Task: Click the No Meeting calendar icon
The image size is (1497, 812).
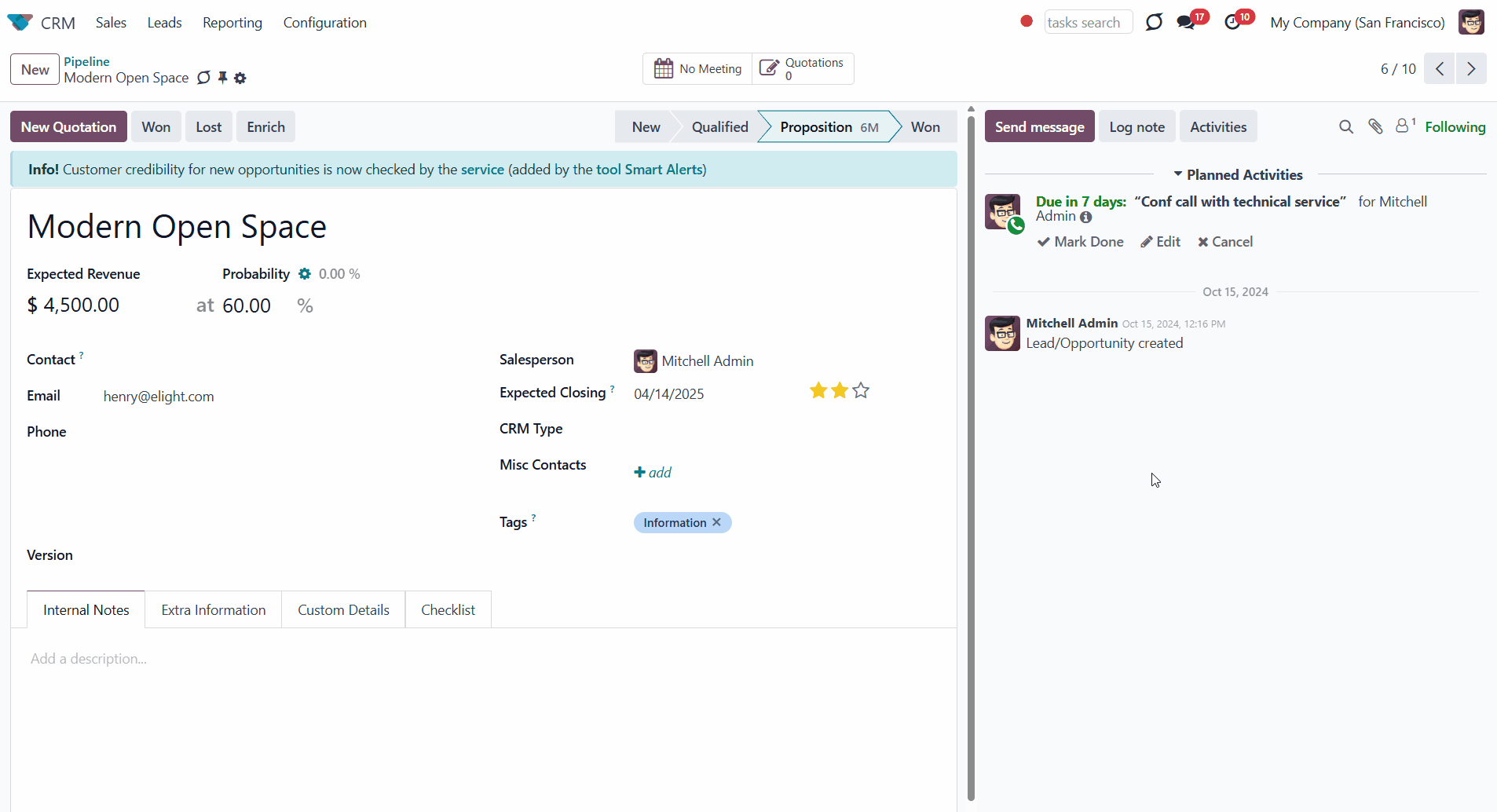Action: coord(664,69)
